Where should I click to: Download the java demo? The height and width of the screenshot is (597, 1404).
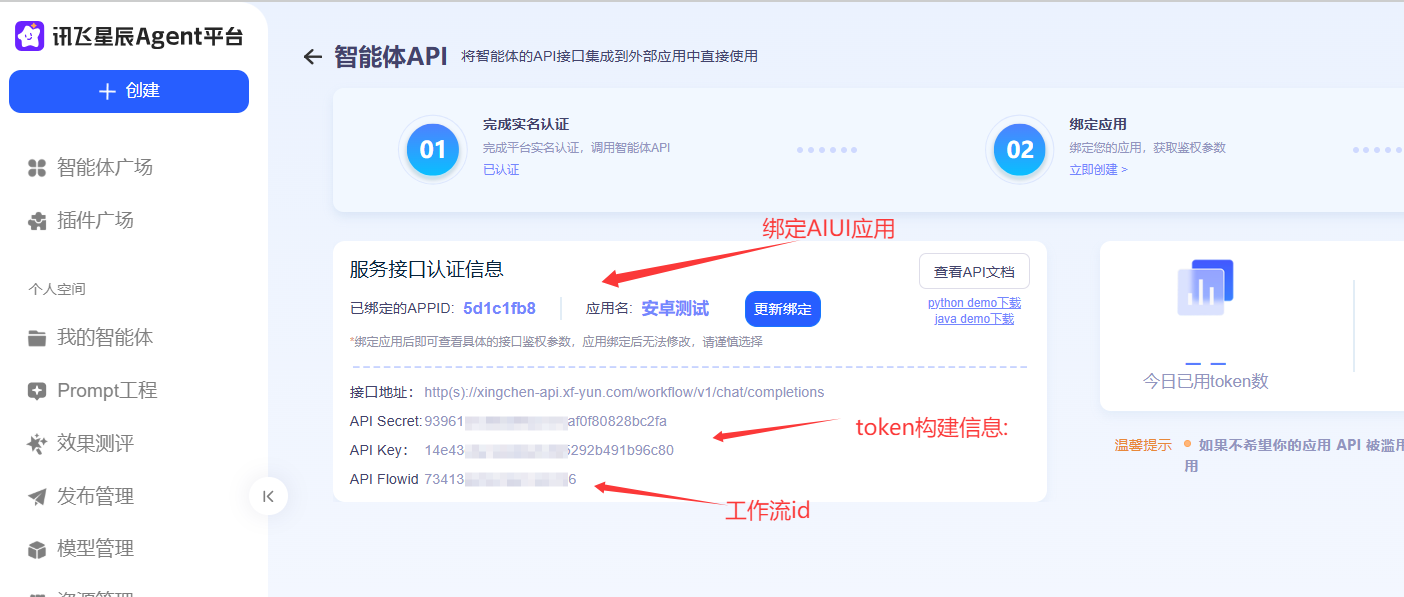click(x=974, y=319)
